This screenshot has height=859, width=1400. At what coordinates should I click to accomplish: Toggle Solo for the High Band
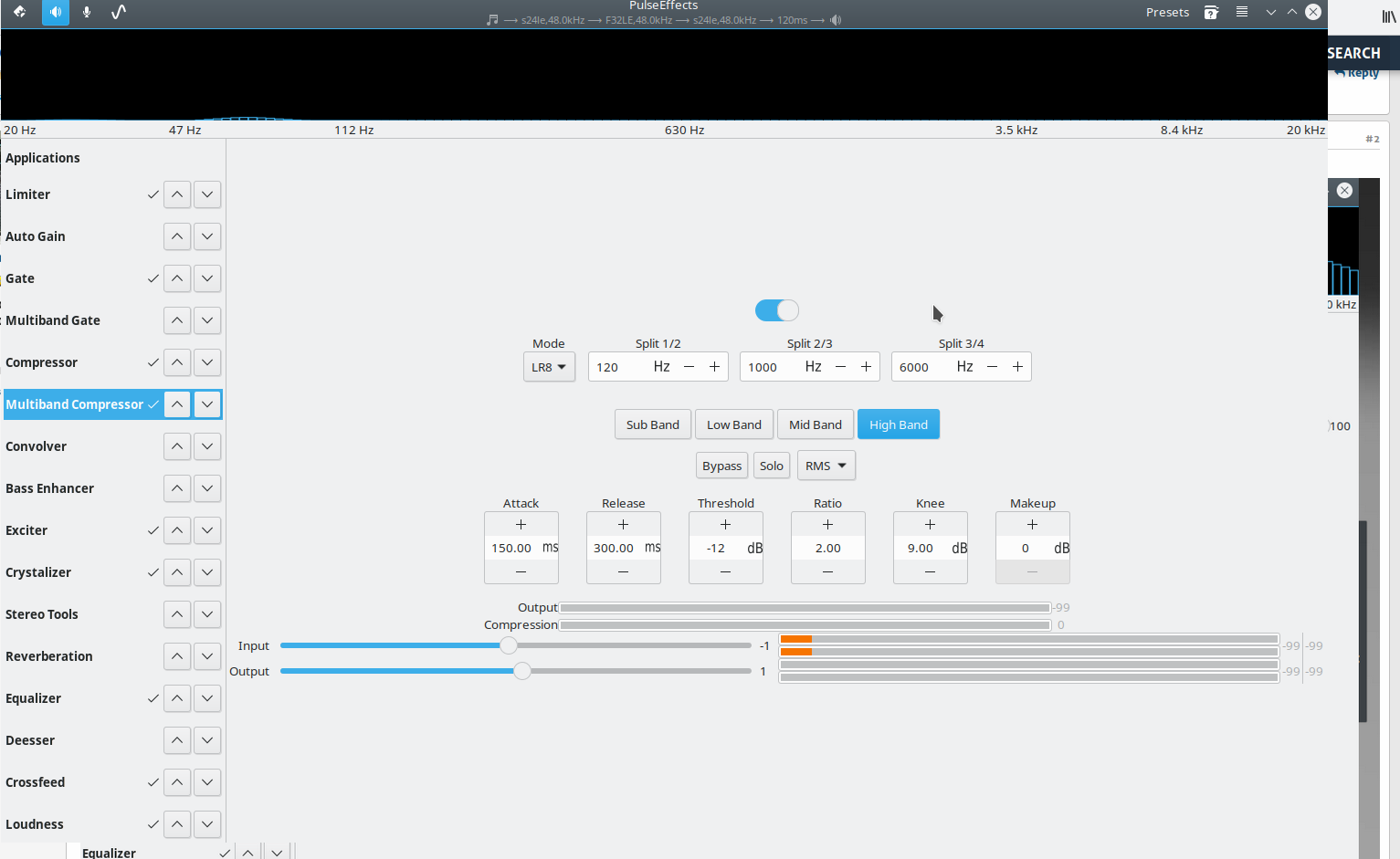click(772, 466)
